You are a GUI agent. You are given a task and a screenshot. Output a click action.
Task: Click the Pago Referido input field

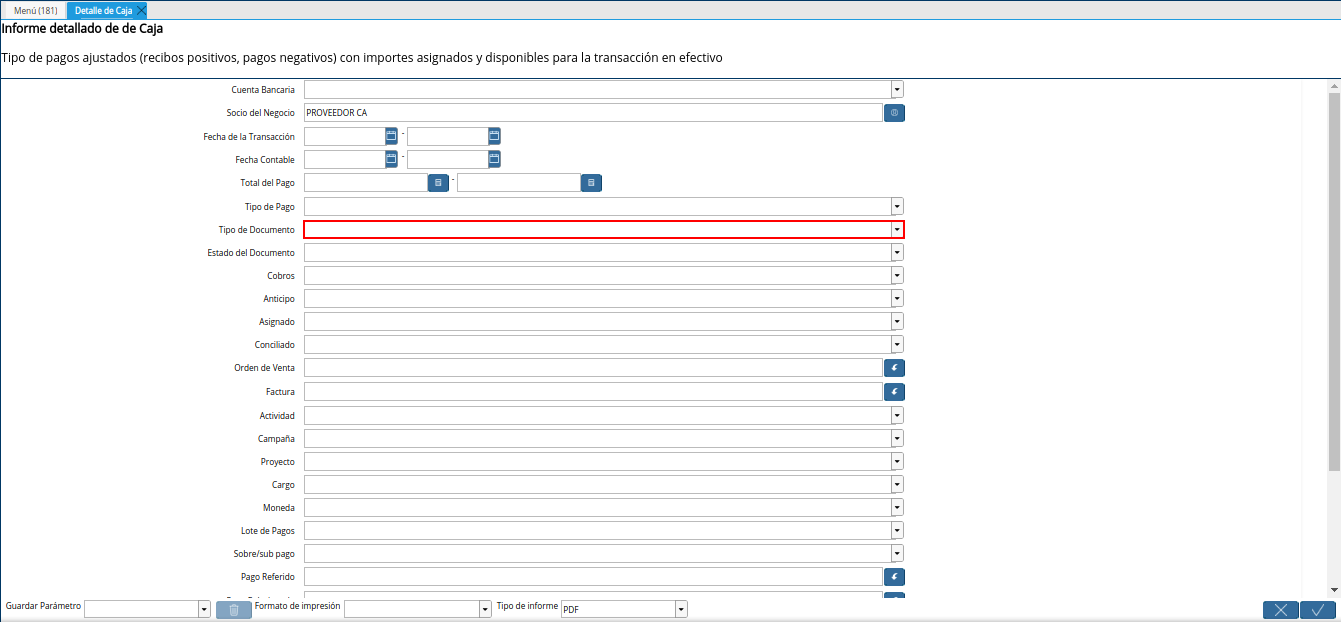point(593,577)
